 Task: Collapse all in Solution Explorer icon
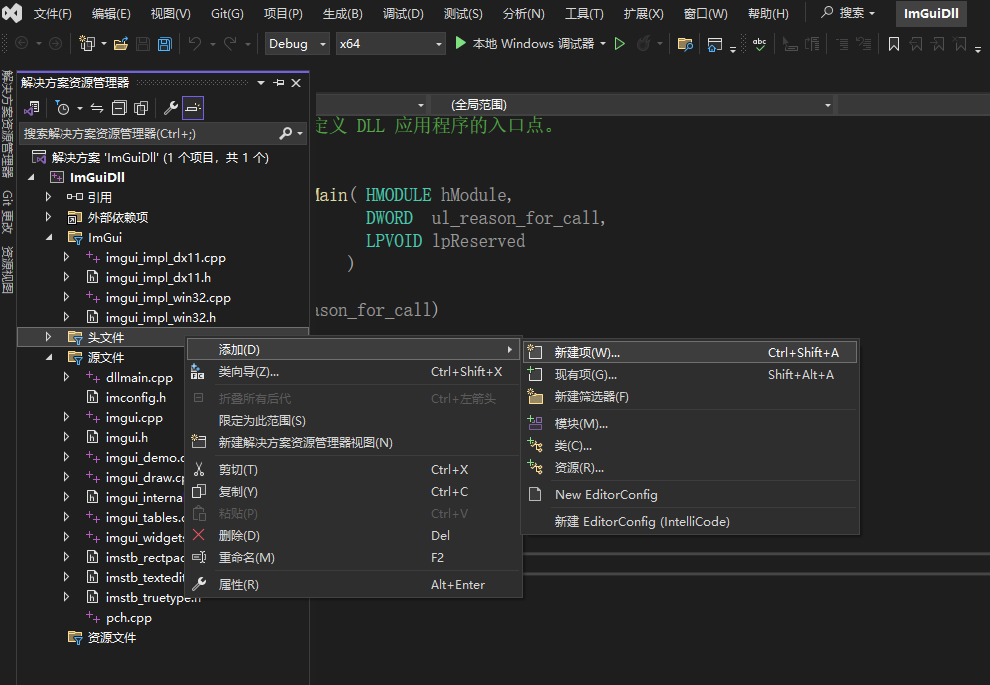[x=119, y=108]
